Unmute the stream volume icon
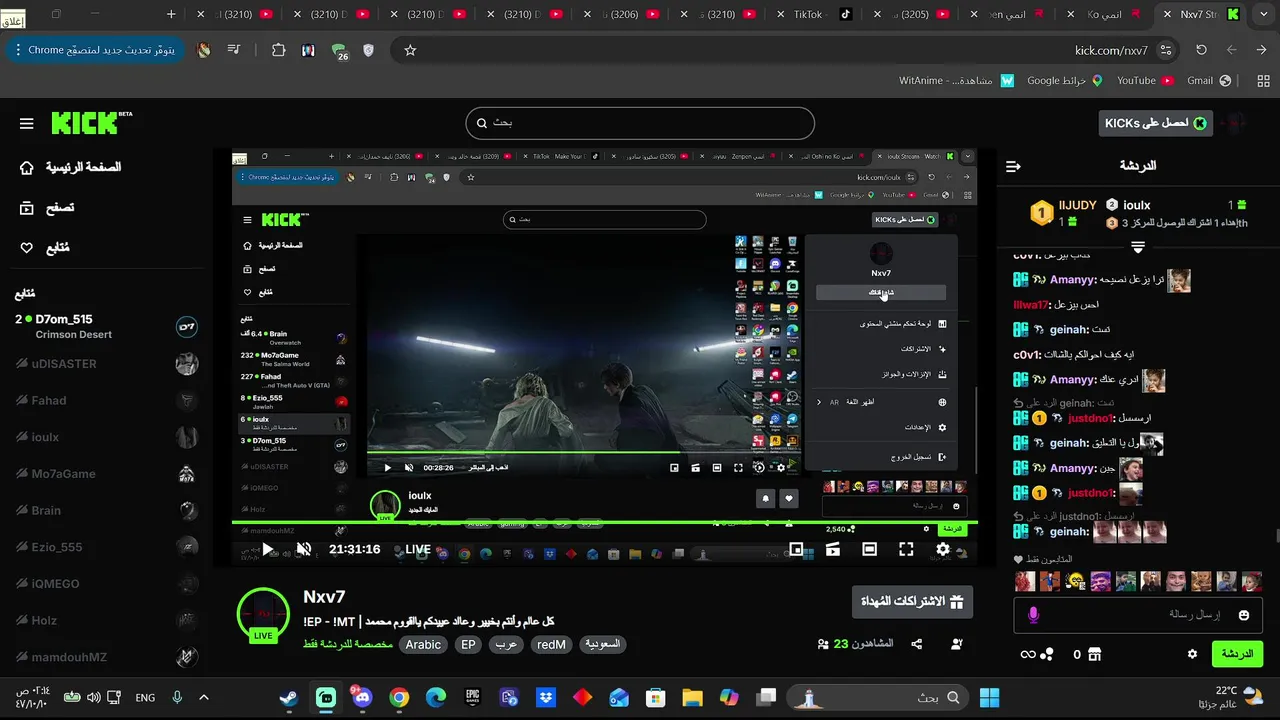Screen dimensions: 1280x720 click(x=304, y=549)
